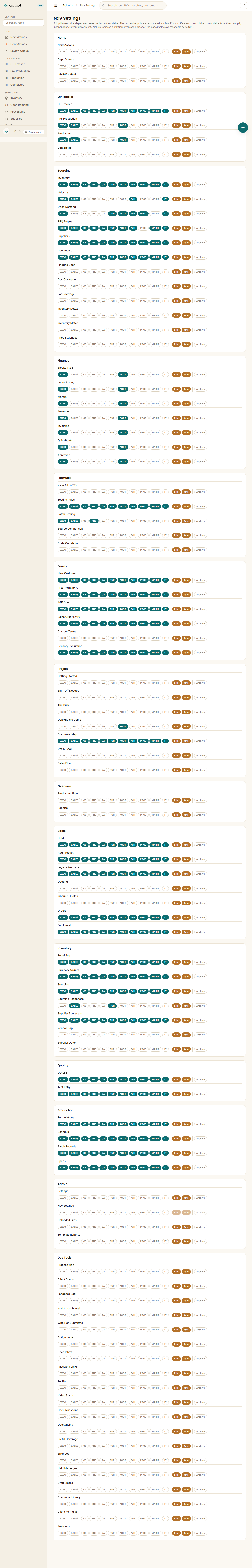252x1568 pixels.
Task: Toggle EXEC pill for the Next Actions row
Action: click(63, 52)
